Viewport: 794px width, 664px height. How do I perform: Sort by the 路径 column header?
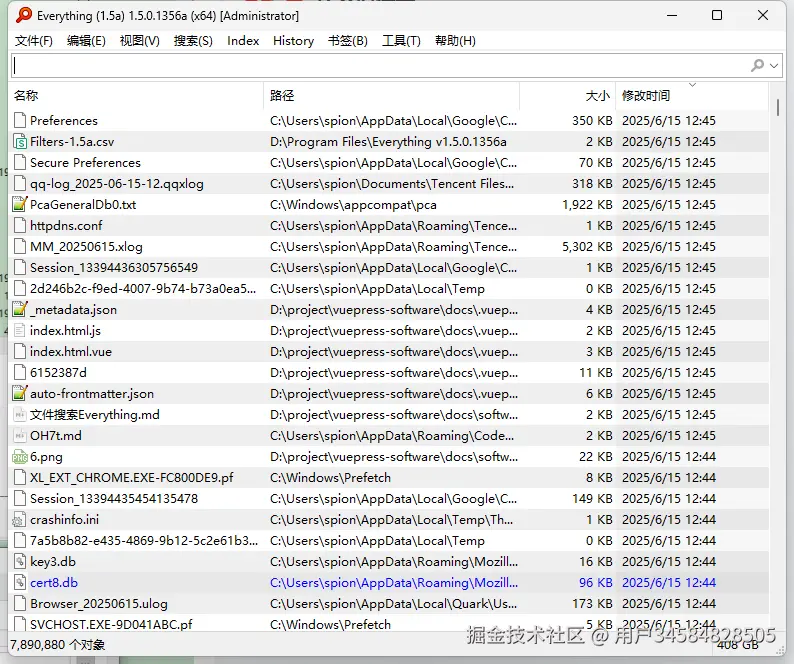coord(391,95)
